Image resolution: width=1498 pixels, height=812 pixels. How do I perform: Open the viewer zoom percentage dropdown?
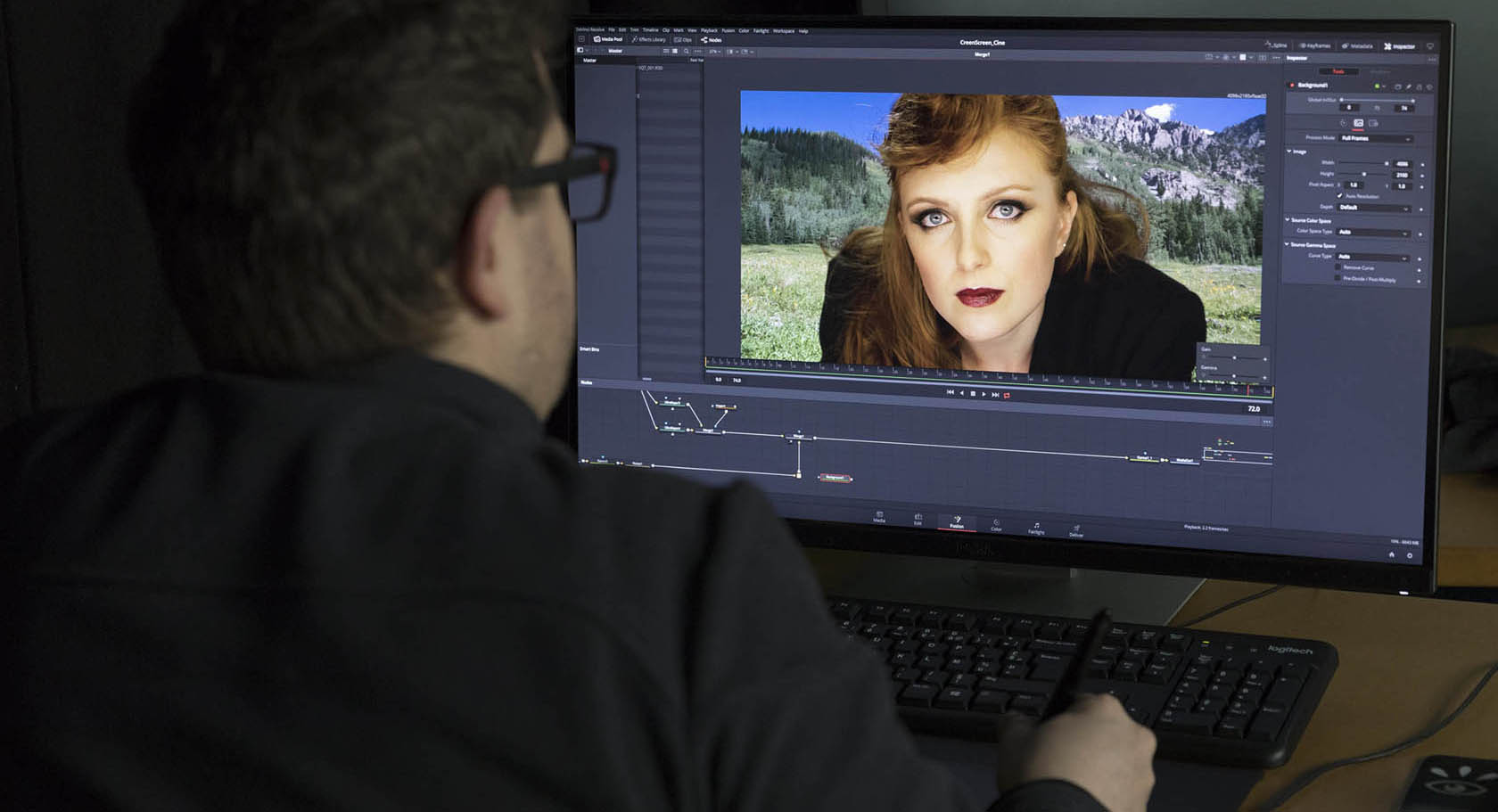[715, 52]
